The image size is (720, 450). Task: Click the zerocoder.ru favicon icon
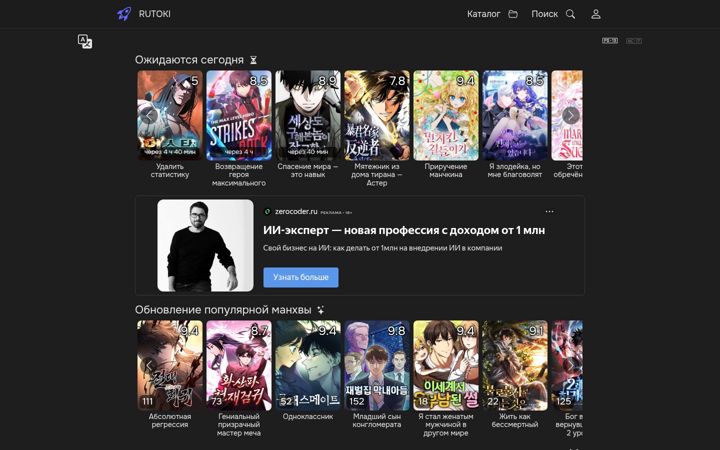(x=267, y=212)
